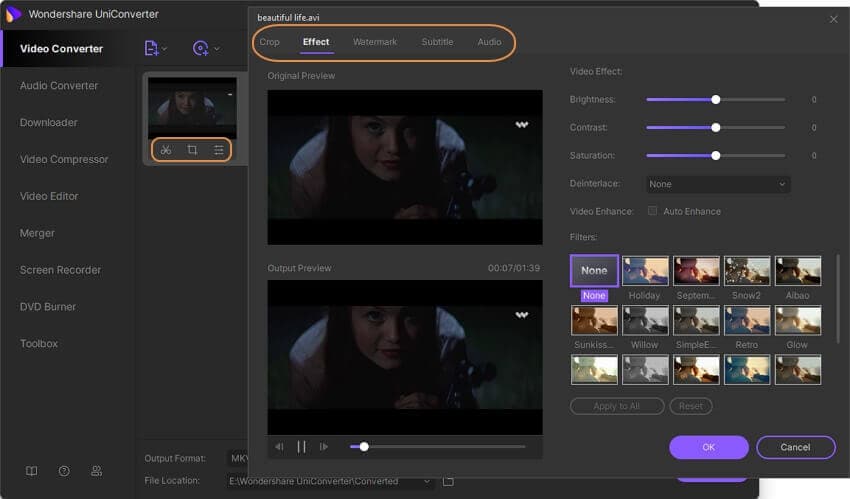The height and width of the screenshot is (499, 850).
Task: Enable the Auto Enhance checkbox
Action: tap(653, 212)
